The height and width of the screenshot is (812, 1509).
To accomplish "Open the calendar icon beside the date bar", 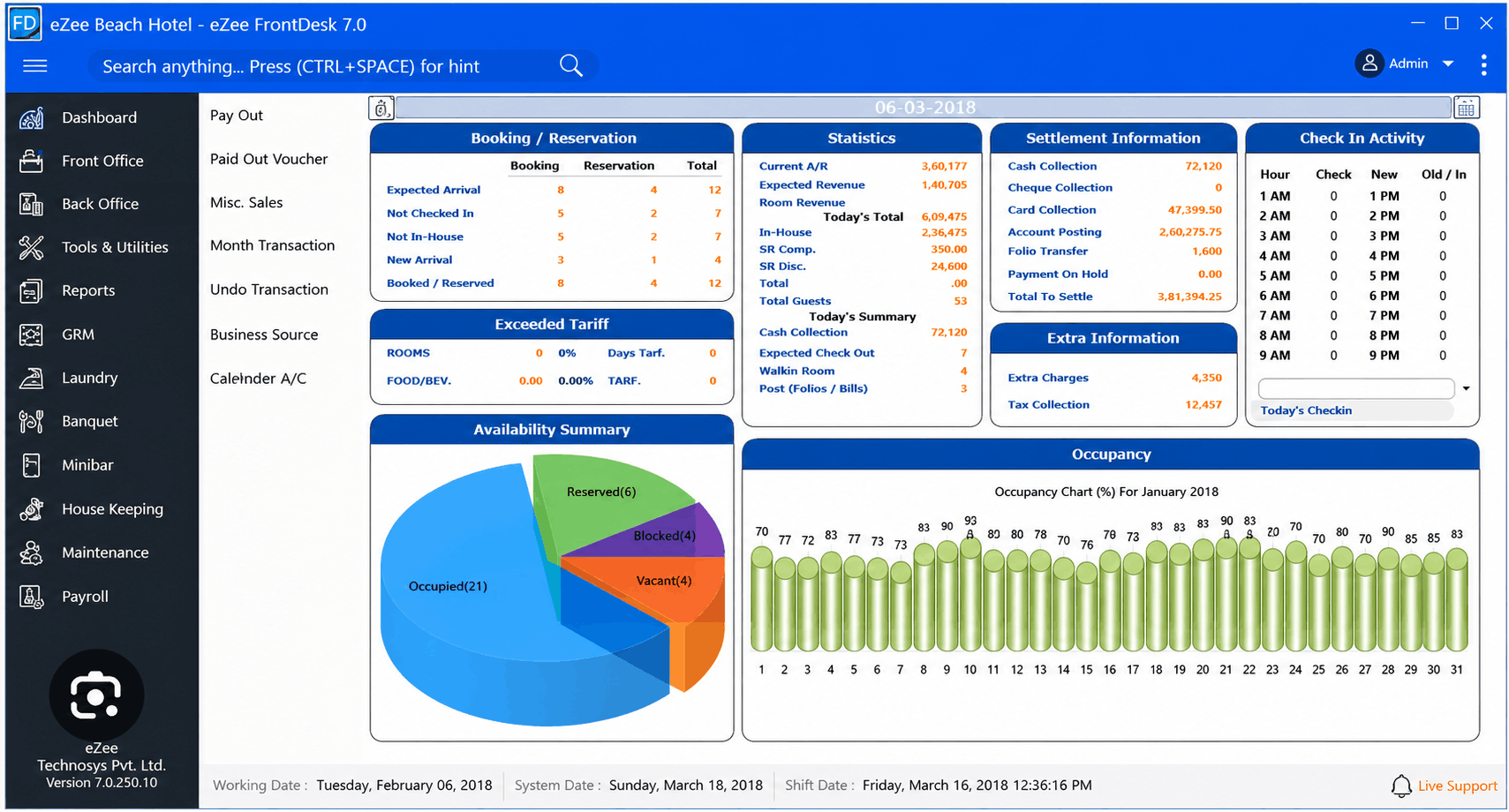I will (x=1466, y=108).
